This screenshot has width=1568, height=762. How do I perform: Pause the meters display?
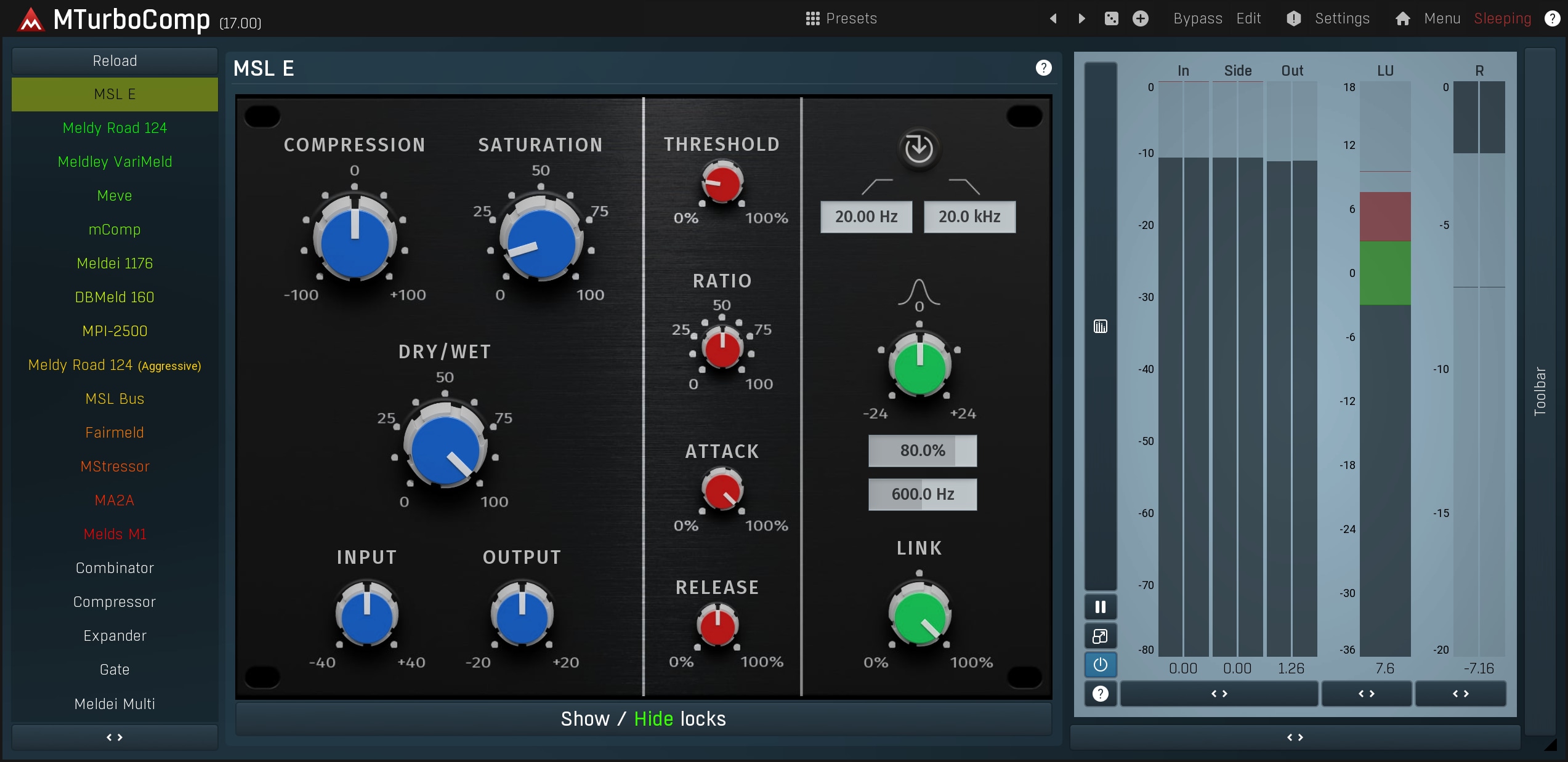(1100, 607)
